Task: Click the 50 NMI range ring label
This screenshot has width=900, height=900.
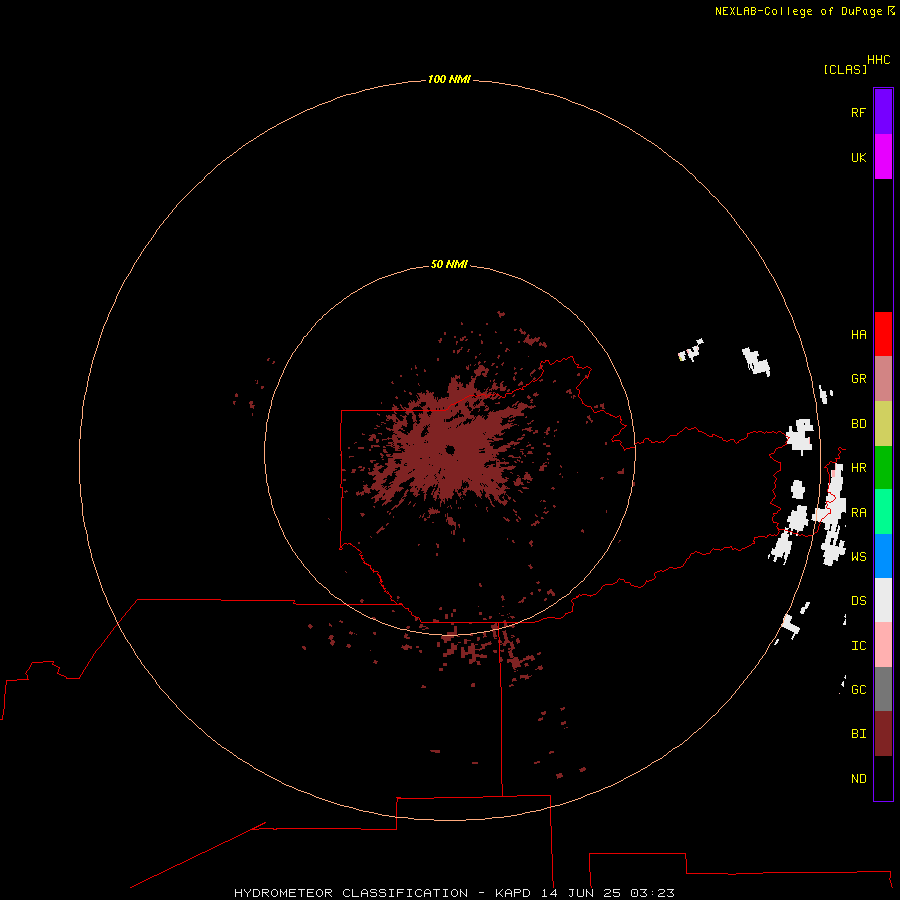Action: click(x=449, y=264)
